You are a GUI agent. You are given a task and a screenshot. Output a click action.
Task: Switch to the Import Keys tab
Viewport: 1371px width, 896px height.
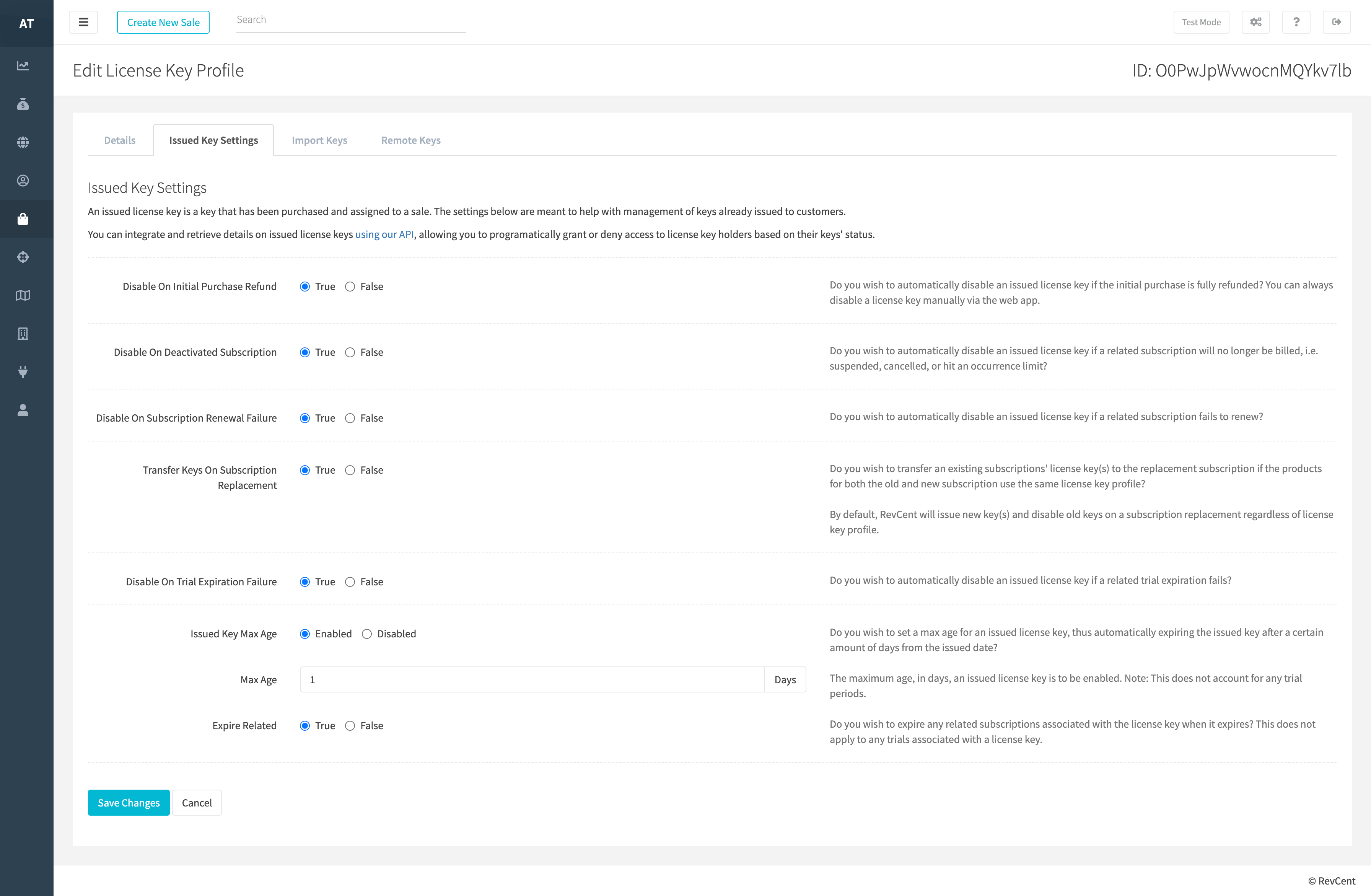coord(319,140)
